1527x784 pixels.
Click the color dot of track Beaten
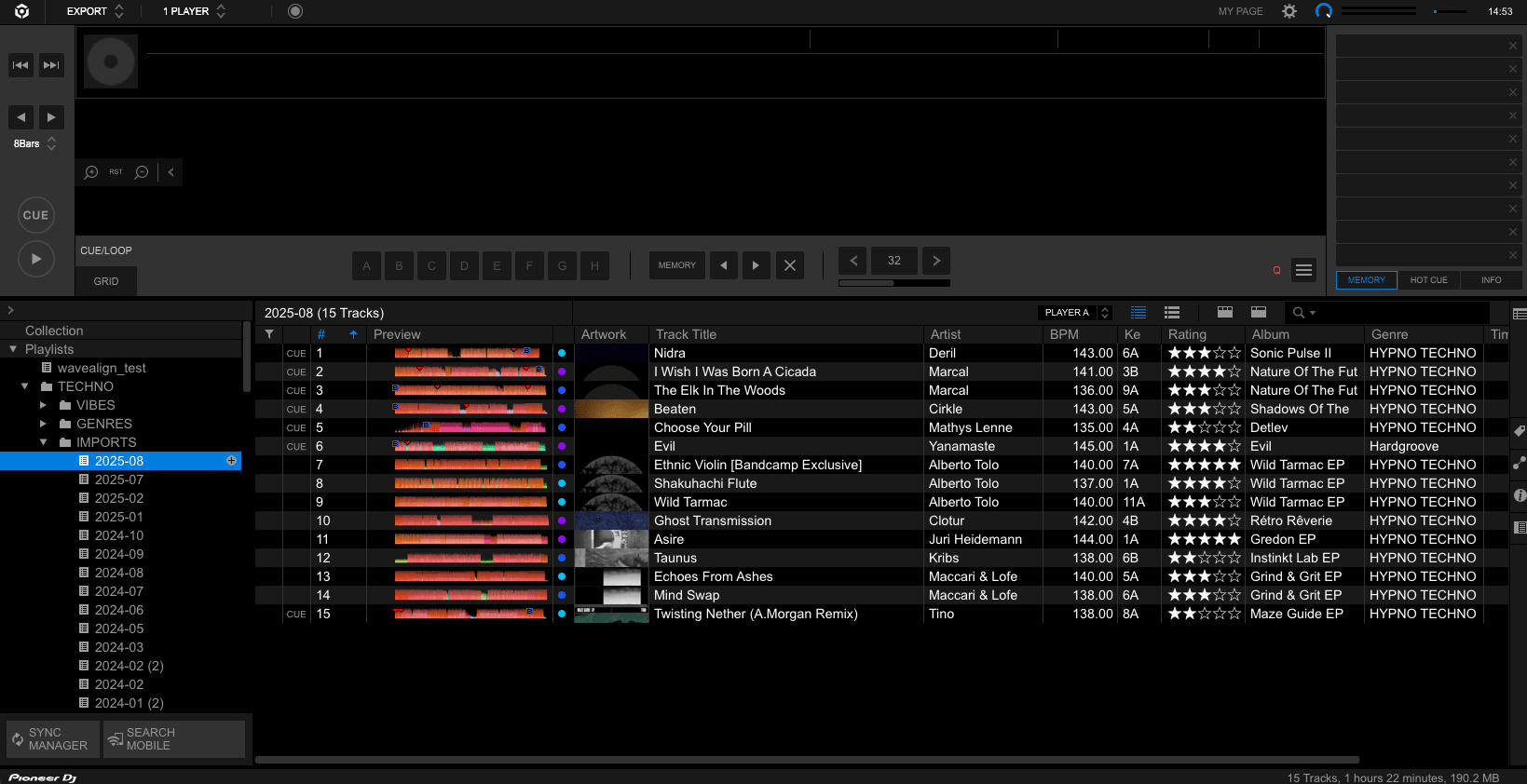pos(562,409)
